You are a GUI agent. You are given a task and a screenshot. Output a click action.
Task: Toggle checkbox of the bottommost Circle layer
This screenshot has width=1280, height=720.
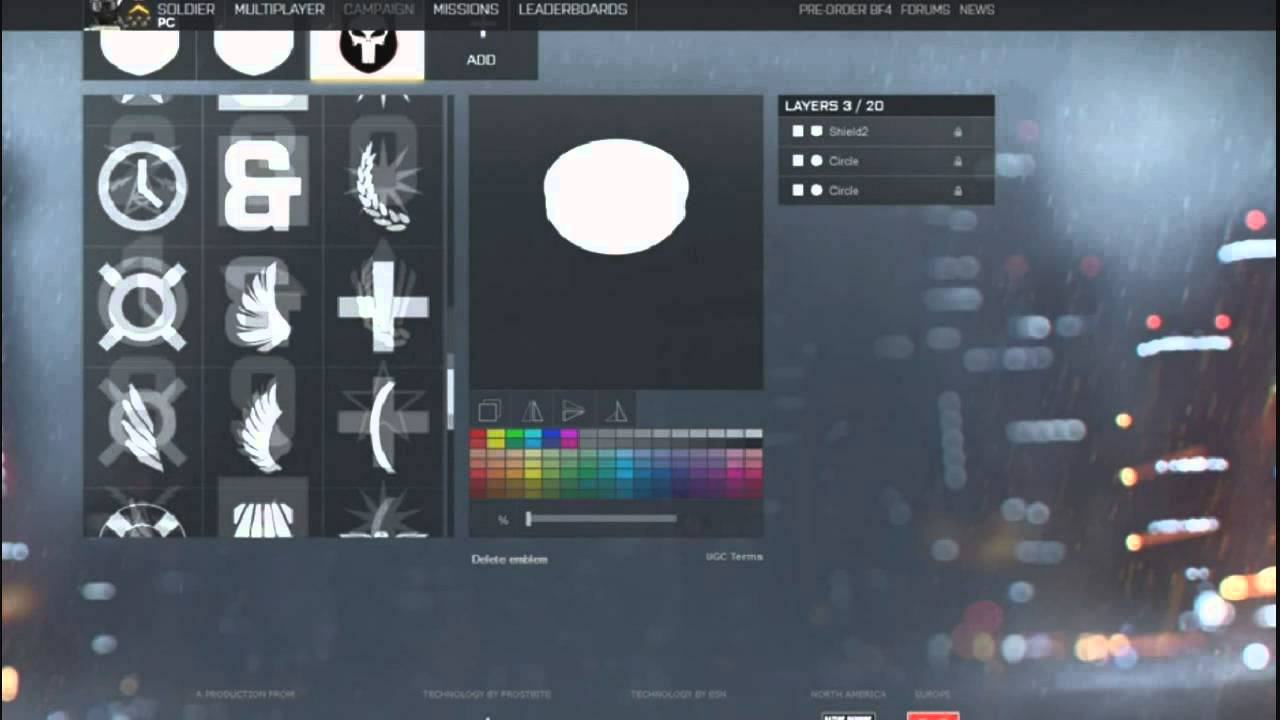[798, 190]
